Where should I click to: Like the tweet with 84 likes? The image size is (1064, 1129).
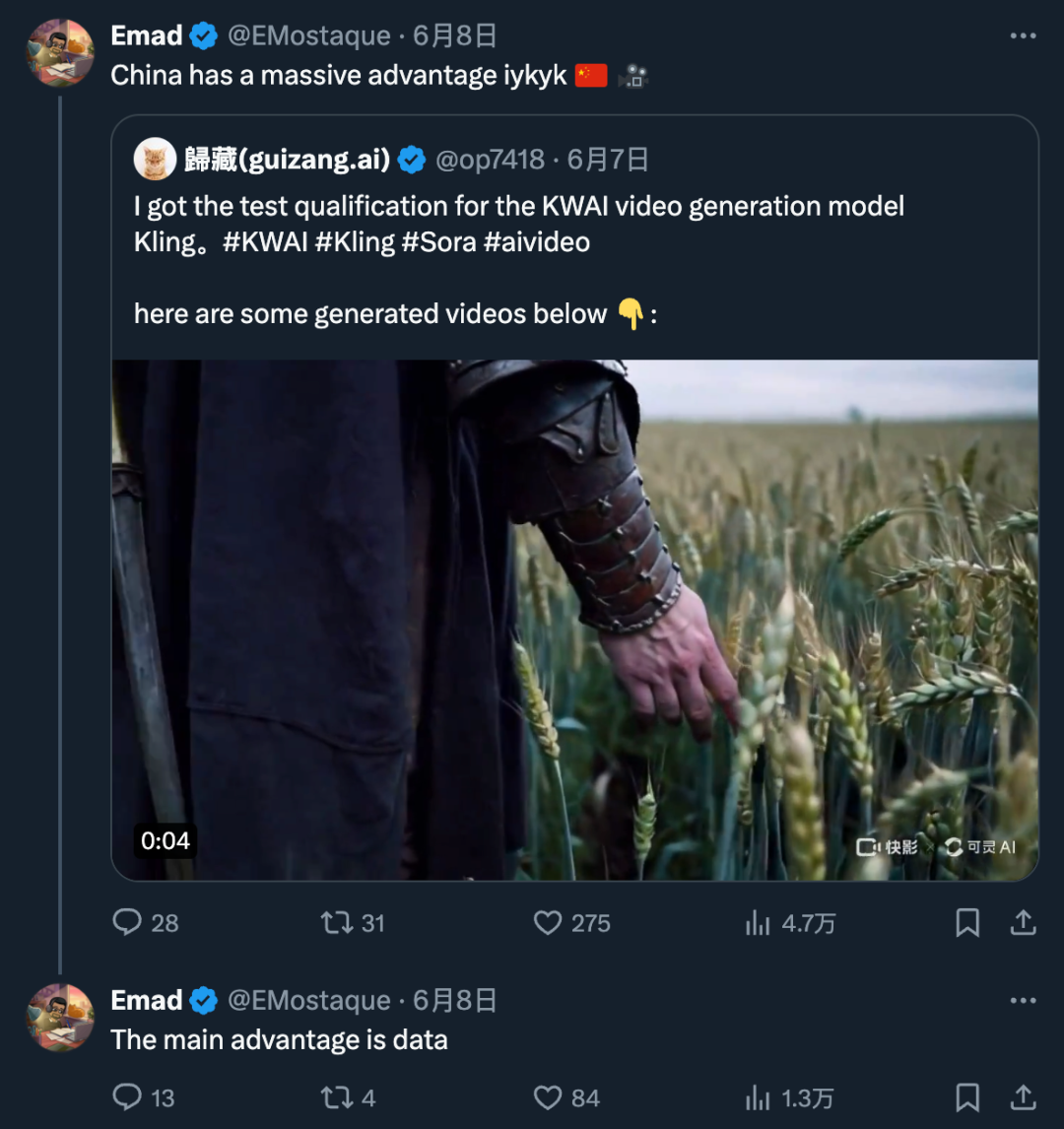[x=548, y=1097]
